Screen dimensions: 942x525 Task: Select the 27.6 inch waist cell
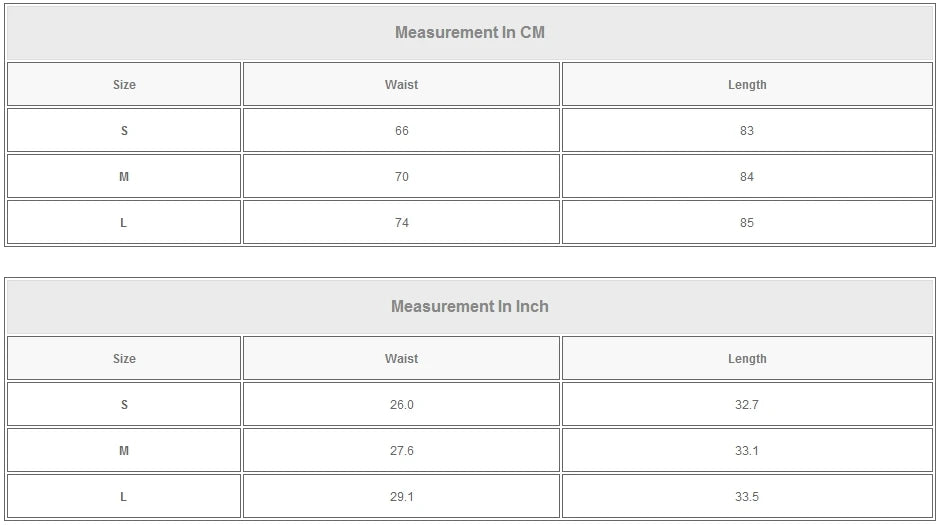(401, 451)
